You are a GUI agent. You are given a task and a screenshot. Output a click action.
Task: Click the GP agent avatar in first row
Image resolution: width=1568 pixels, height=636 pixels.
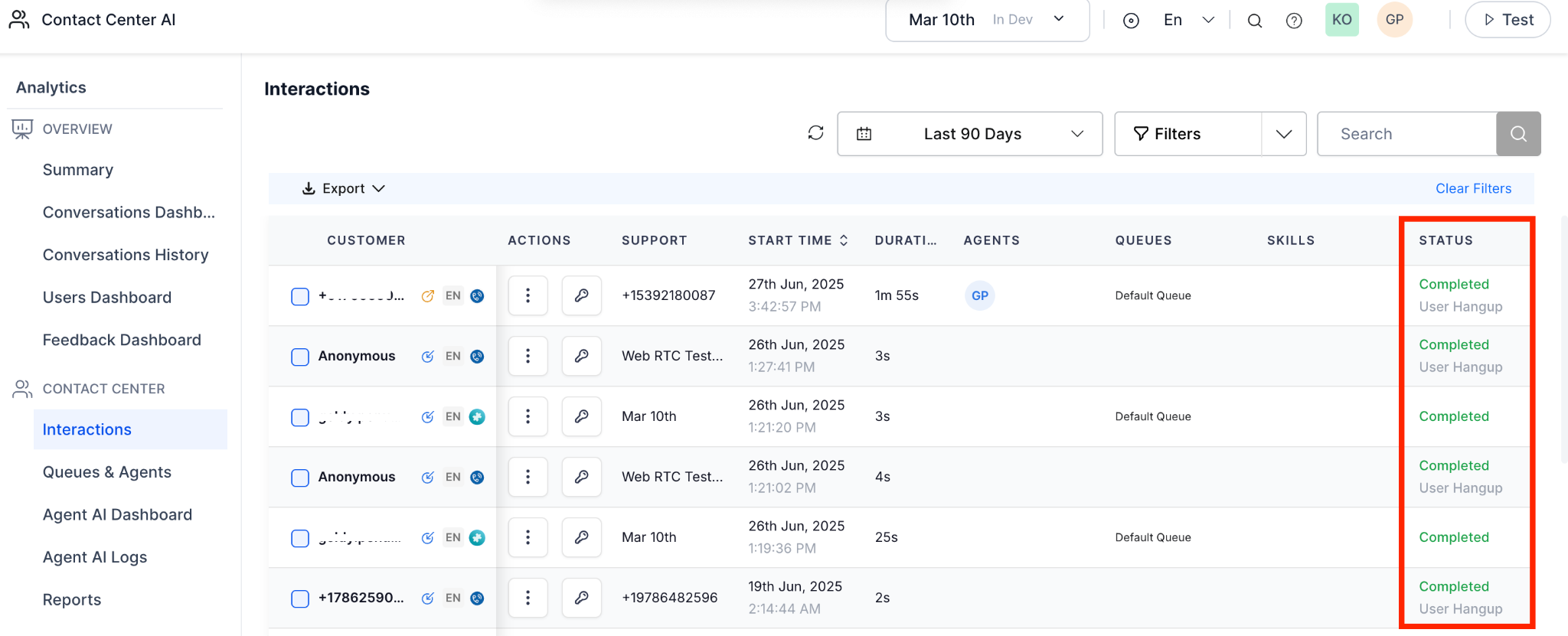(979, 295)
